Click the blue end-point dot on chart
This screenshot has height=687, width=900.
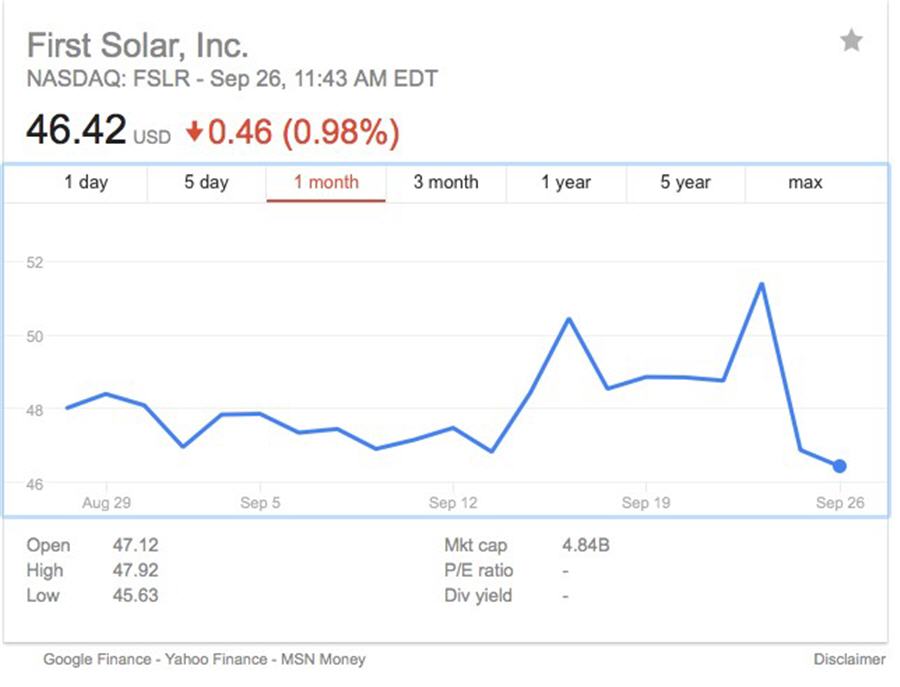click(x=840, y=466)
